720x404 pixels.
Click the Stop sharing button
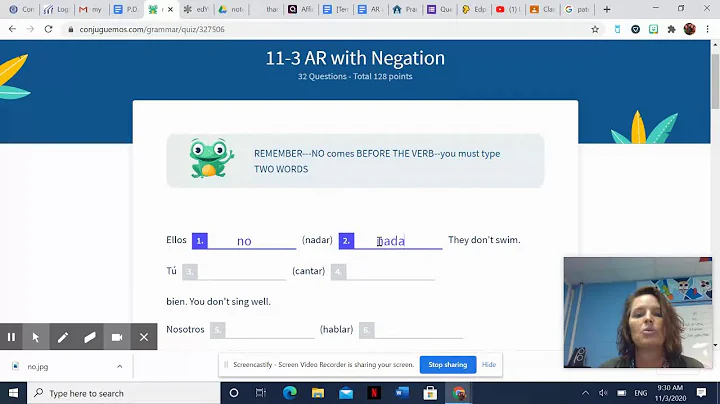(448, 365)
